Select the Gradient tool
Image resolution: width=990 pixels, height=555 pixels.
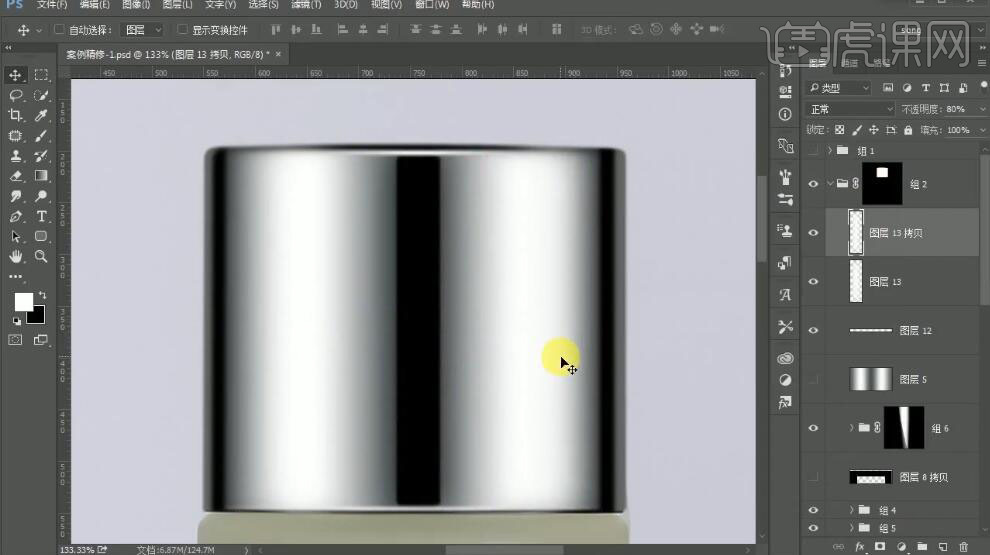tap(41, 176)
